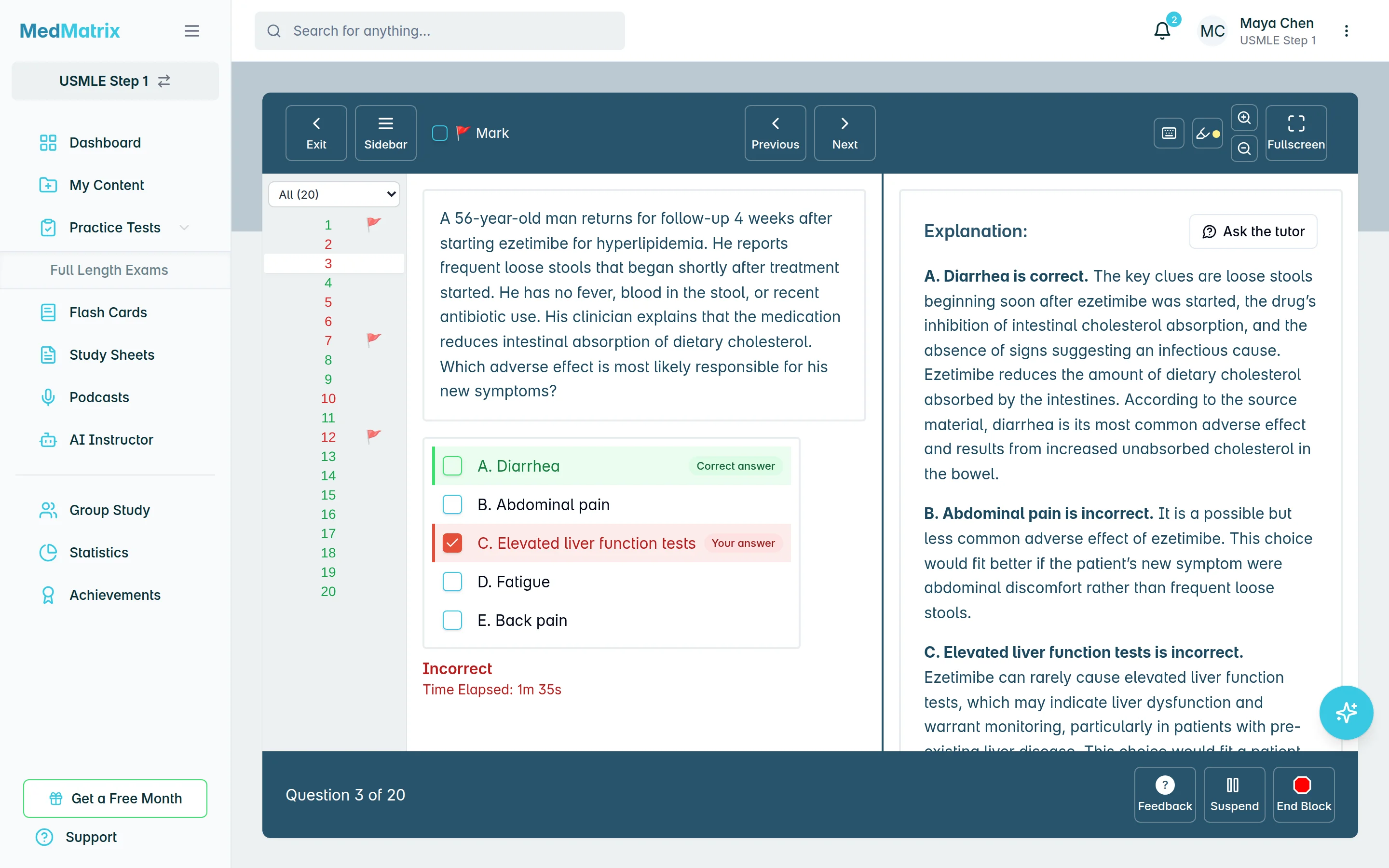Screen dimensions: 1389x868
Task: Click Get a Free Month
Action: 115,799
